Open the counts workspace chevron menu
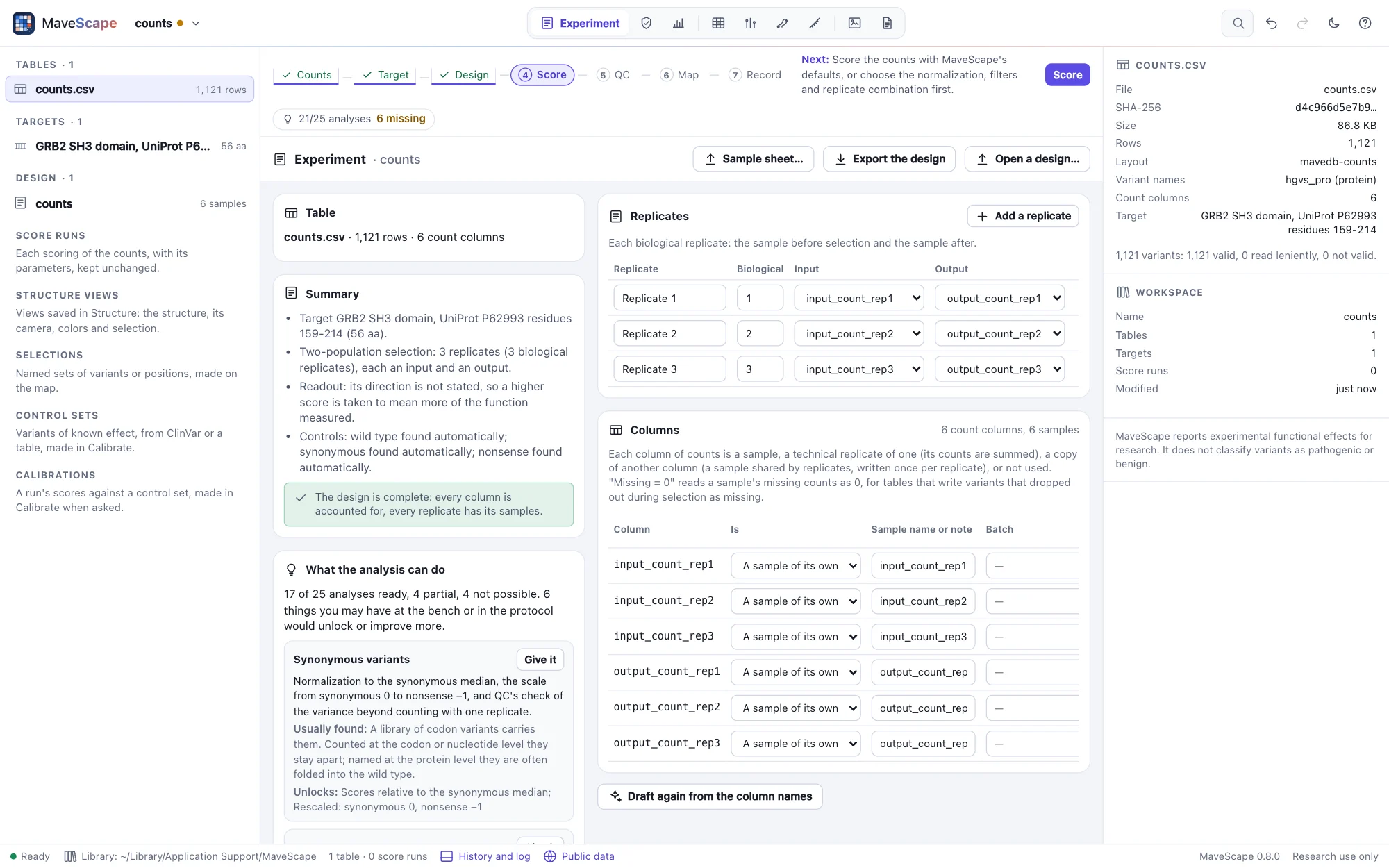The image size is (1389, 868). point(196,23)
